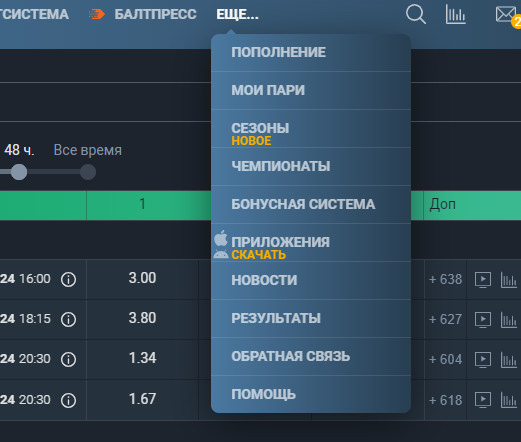Click the Все время filter label
521x442 pixels.
point(88,150)
